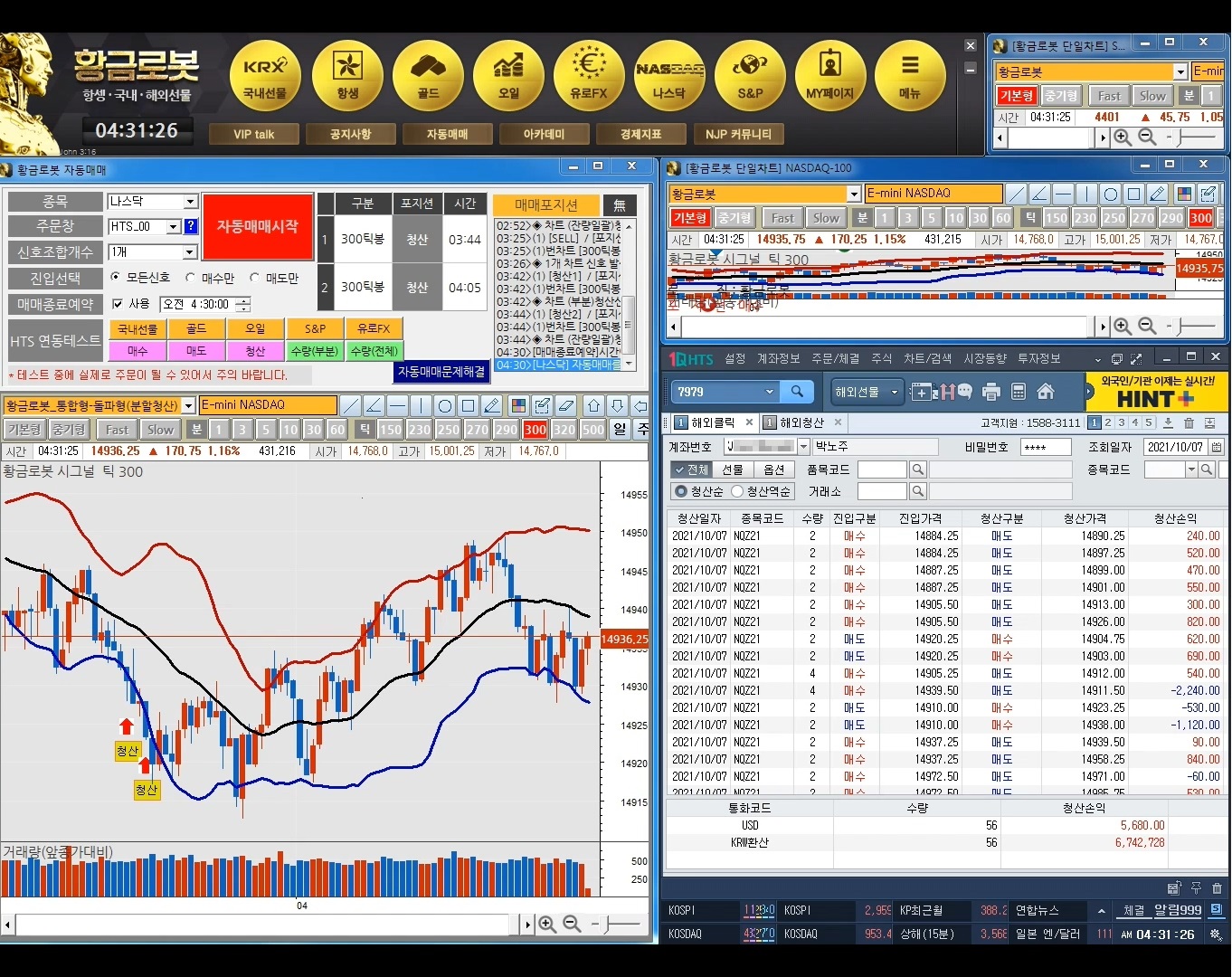Open the 해외선물 dropdown in HTS toolbar
Viewport: 1232px width, 977px height.
click(895, 392)
